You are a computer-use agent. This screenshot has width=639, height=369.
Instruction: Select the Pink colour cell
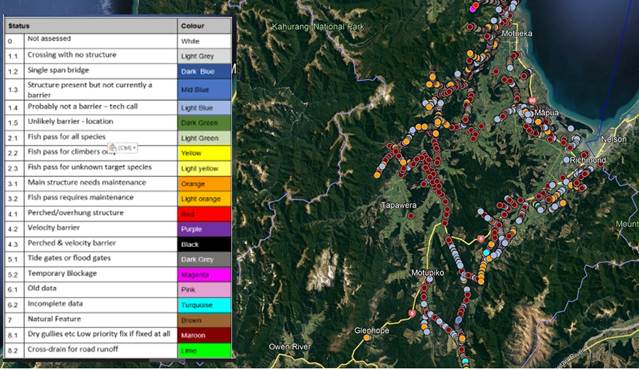pyautogui.click(x=204, y=290)
